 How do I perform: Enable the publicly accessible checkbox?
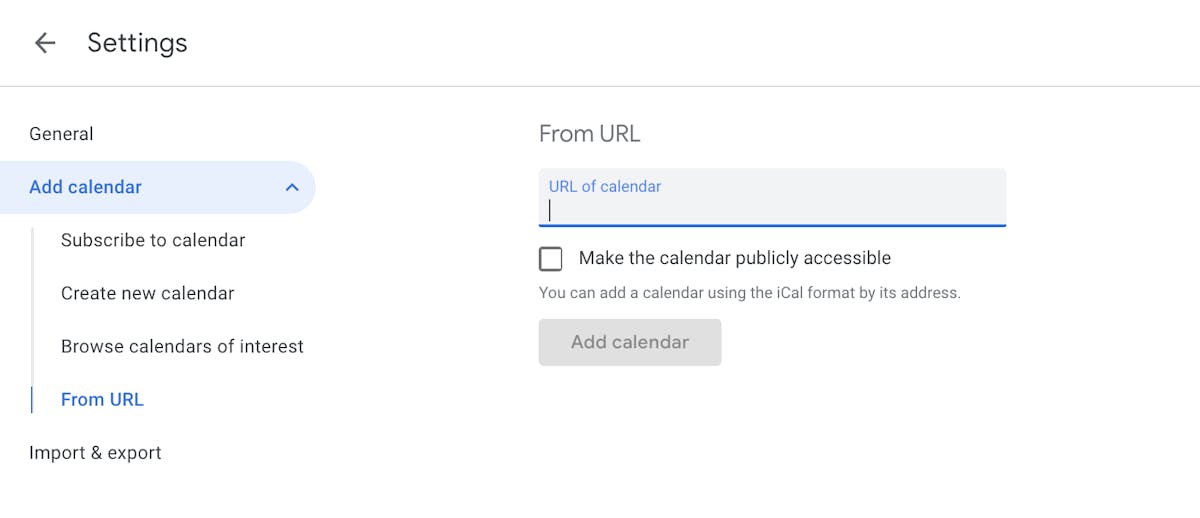tap(550, 259)
